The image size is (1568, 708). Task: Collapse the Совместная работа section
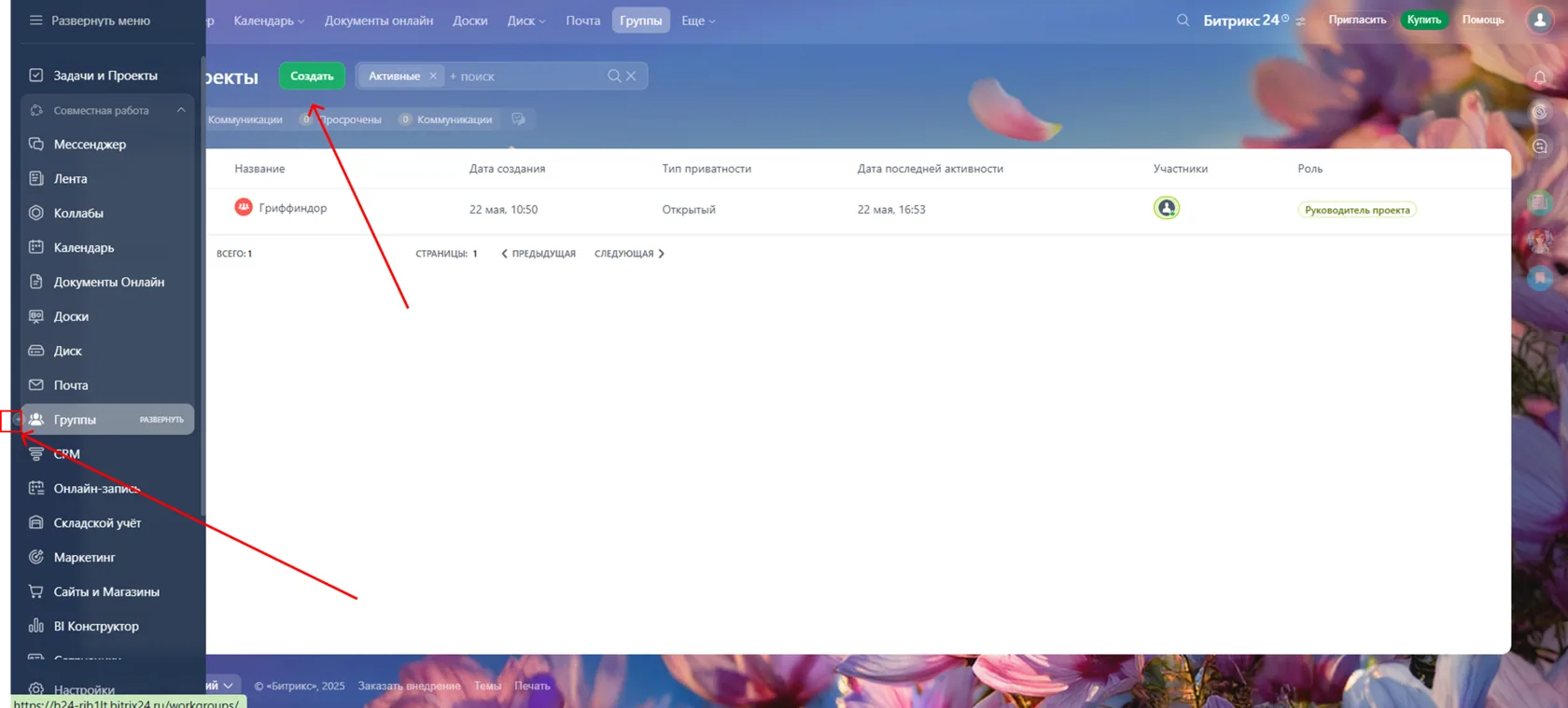tap(181, 110)
